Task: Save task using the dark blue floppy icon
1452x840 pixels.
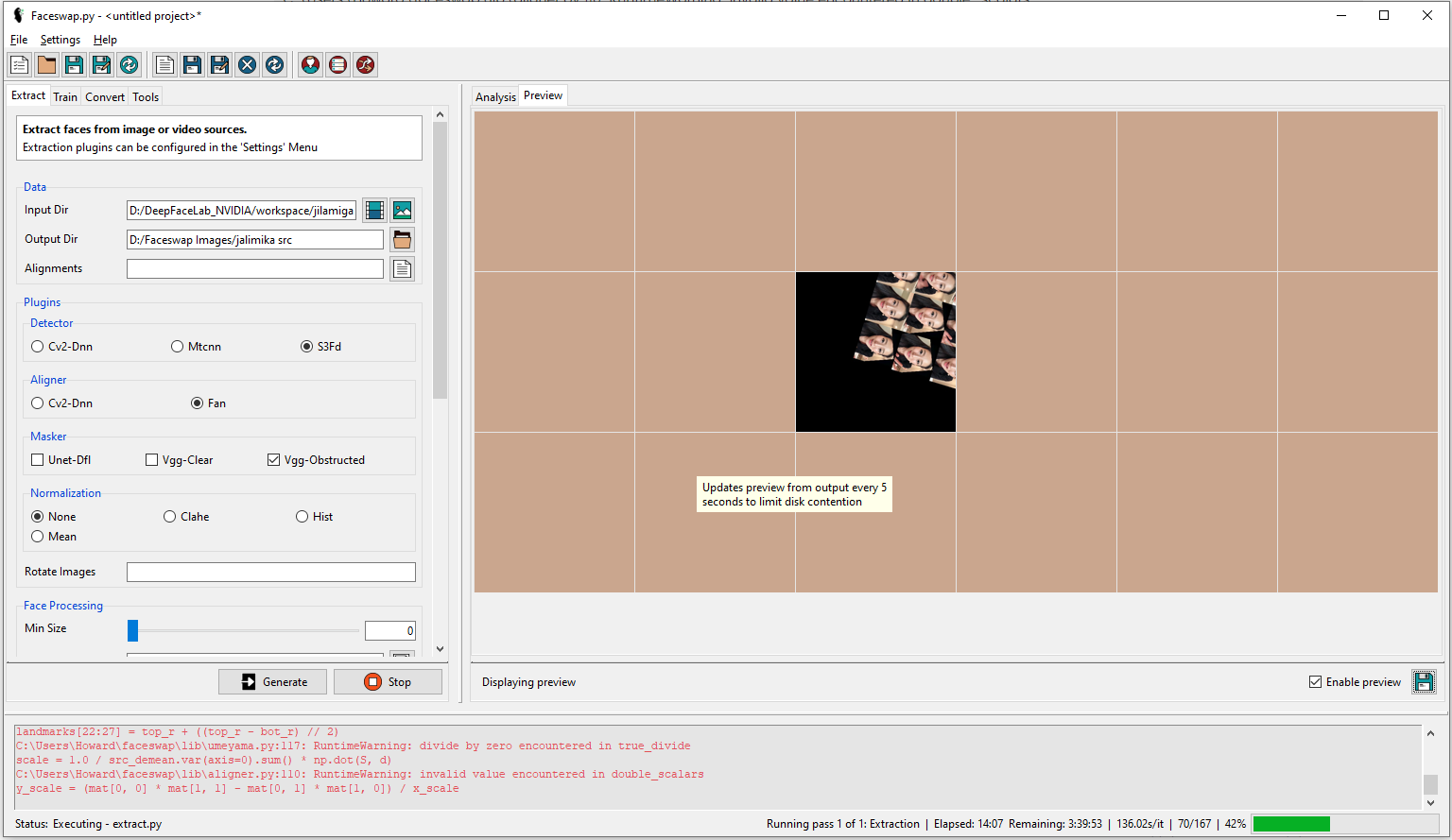Action: 192,64
